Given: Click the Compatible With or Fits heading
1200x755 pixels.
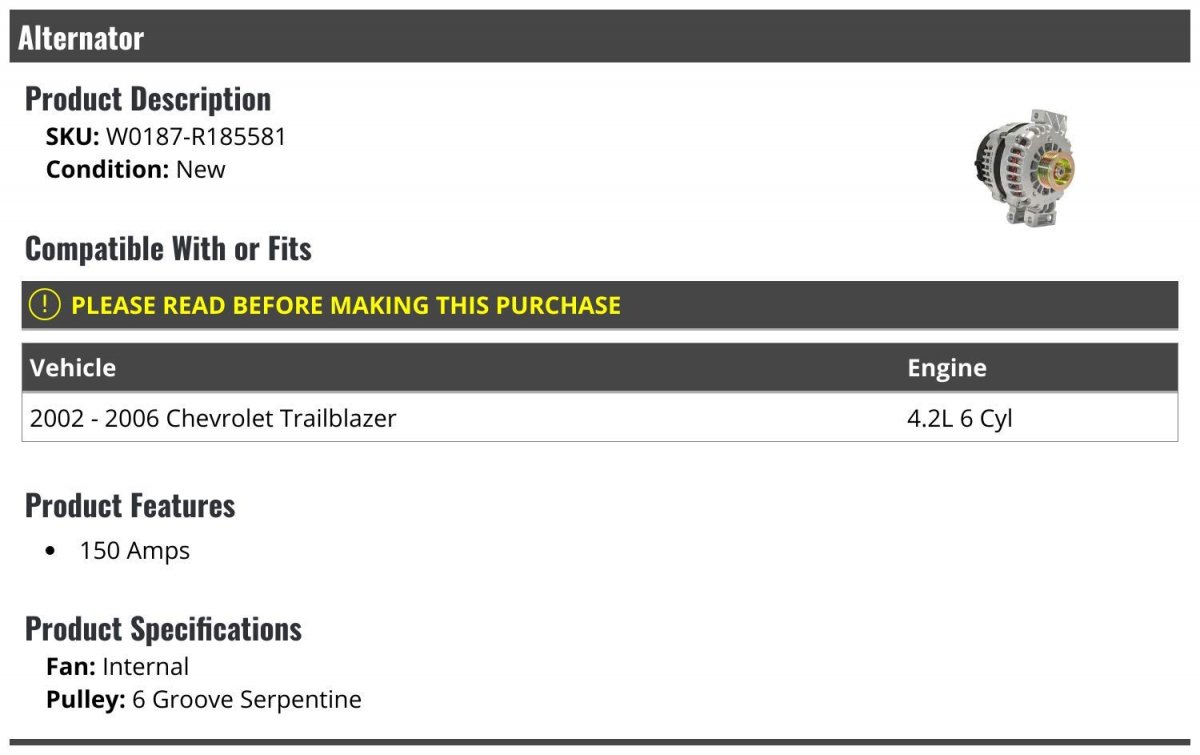Looking at the screenshot, I should (168, 249).
